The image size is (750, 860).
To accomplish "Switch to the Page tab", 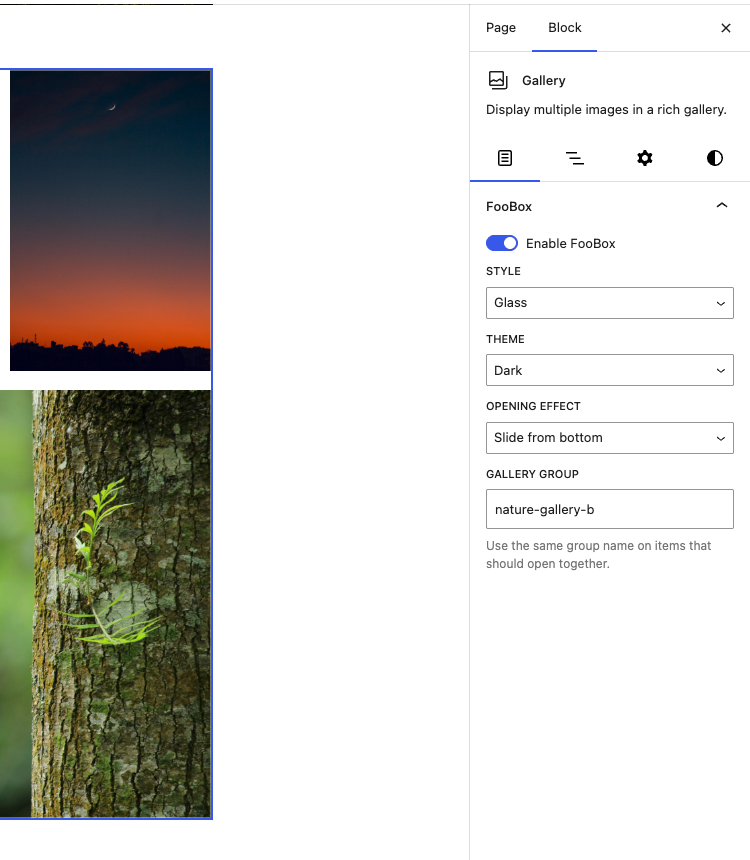I will coord(500,27).
